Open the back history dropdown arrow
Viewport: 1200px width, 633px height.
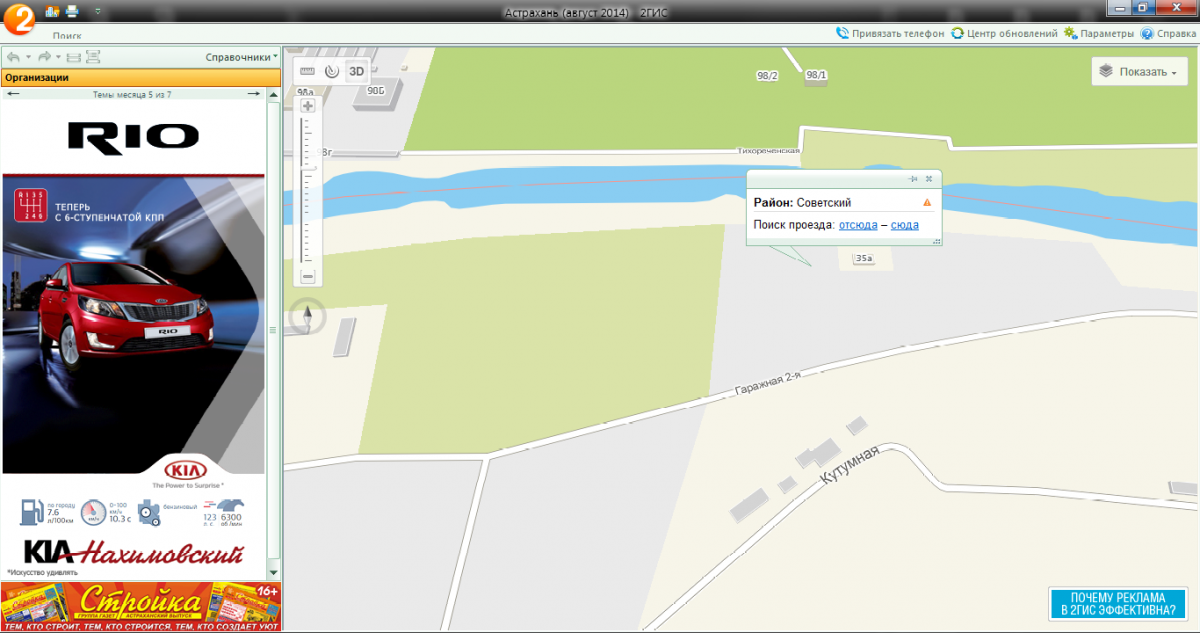click(28, 57)
